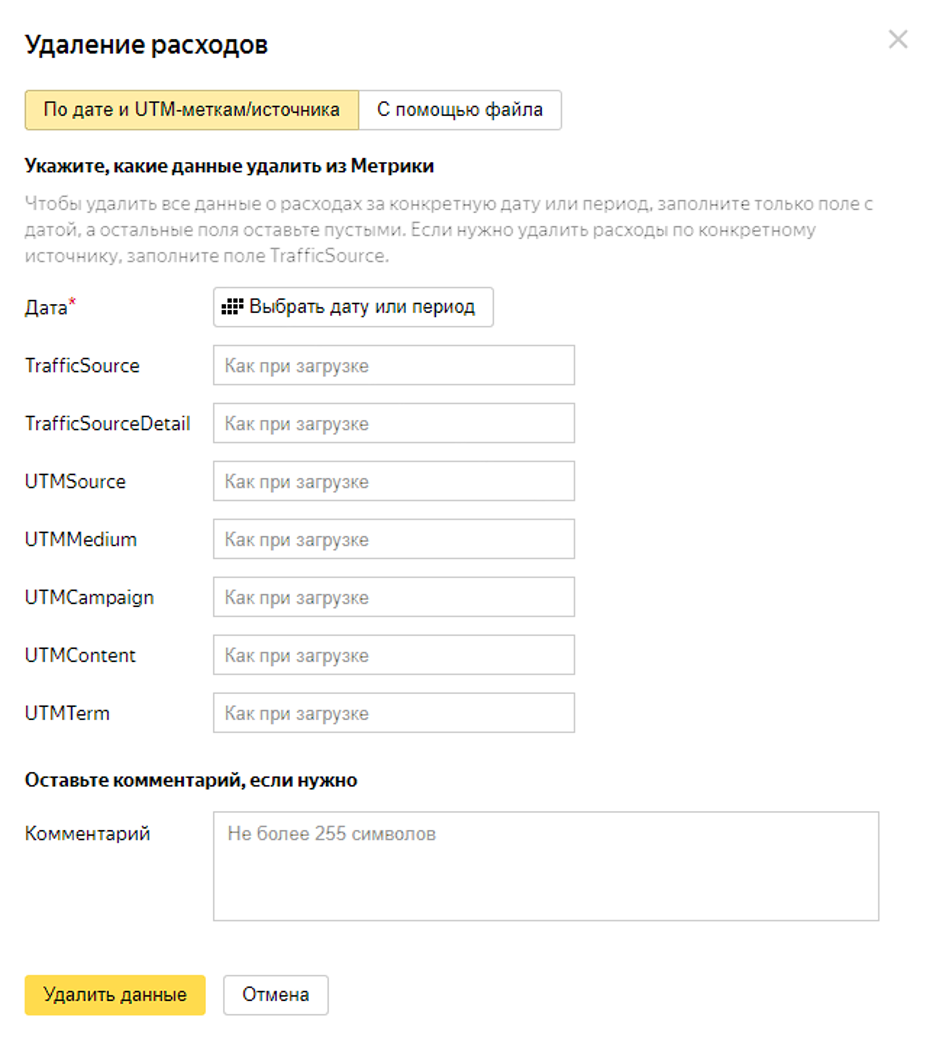Focus the UTMMedium text field

[394, 540]
